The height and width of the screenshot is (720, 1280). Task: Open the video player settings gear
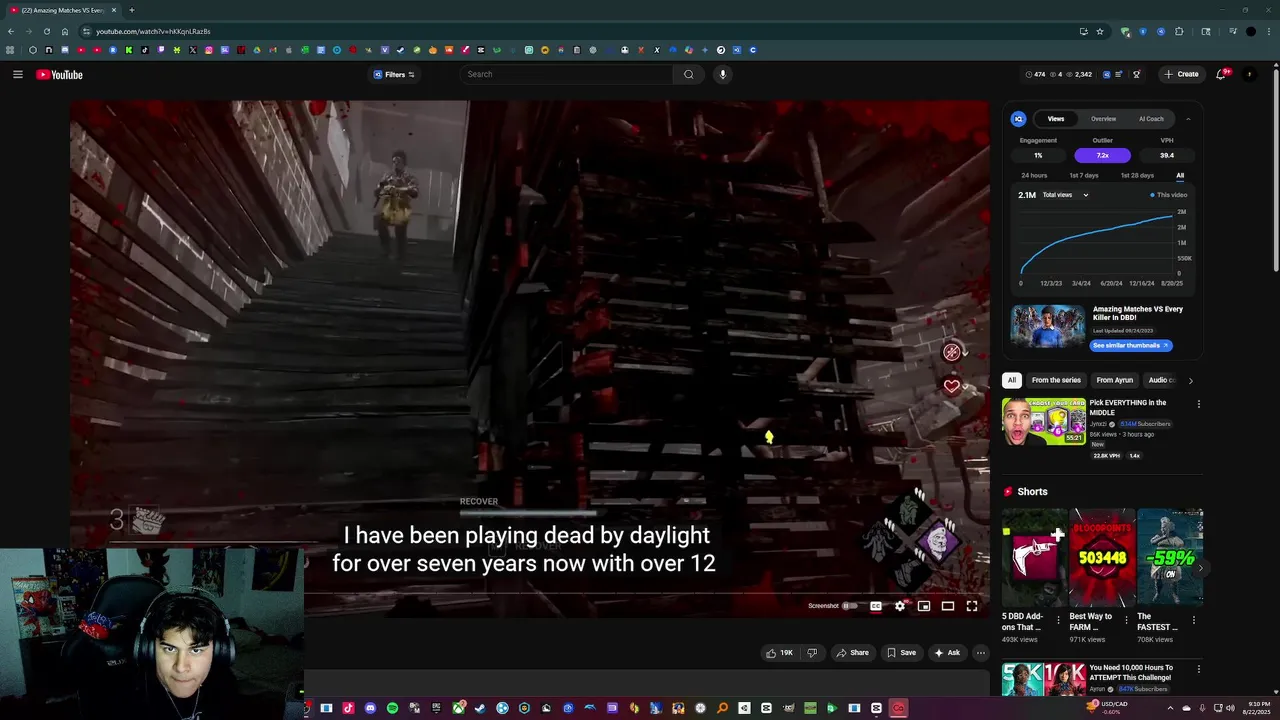point(900,606)
